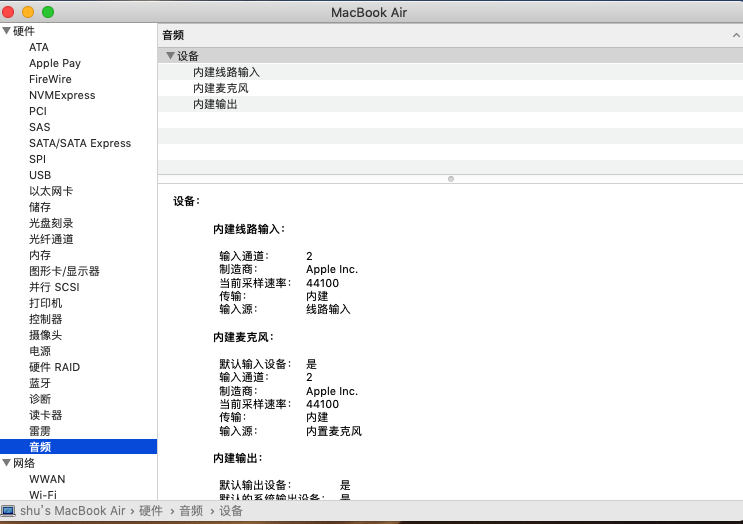Select highlighted 音频 sidebar entry
Image resolution: width=743 pixels, height=524 pixels.
pos(79,447)
